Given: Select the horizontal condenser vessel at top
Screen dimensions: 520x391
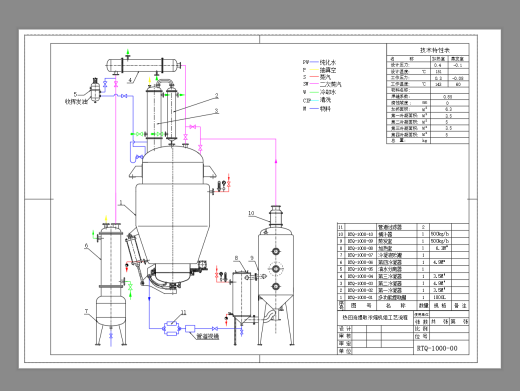Looking at the screenshot, I should (x=143, y=65).
